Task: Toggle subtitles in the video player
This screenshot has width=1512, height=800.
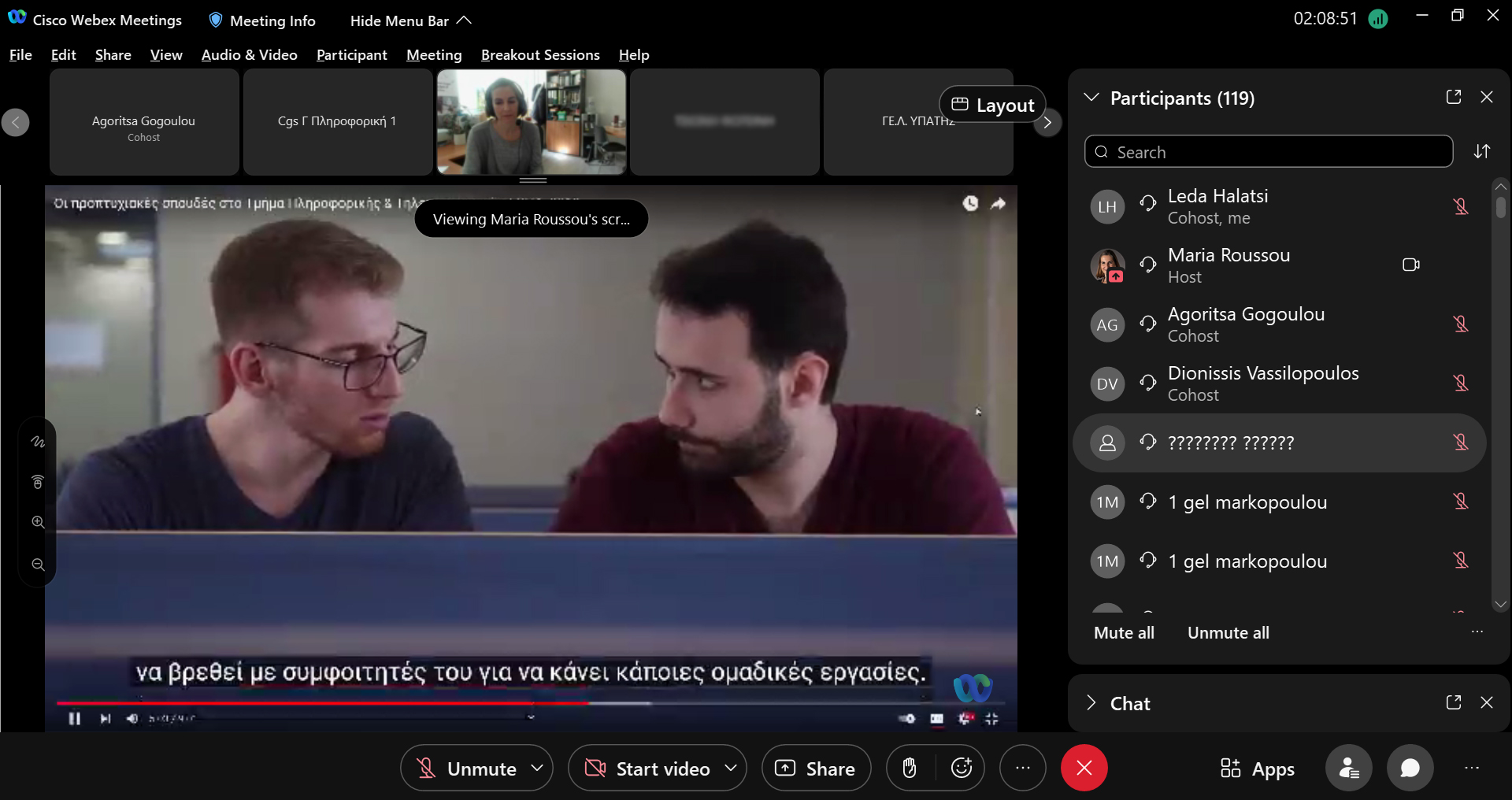Action: click(936, 718)
